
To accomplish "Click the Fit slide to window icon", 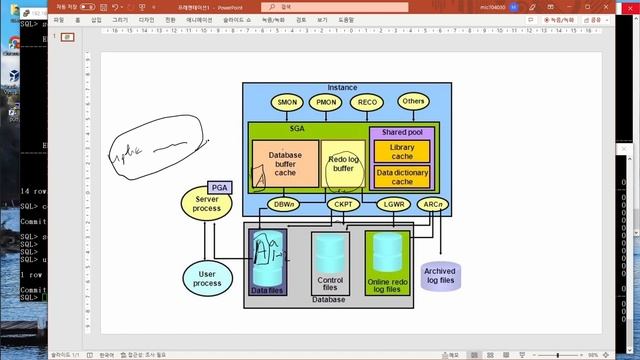I will [x=606, y=355].
